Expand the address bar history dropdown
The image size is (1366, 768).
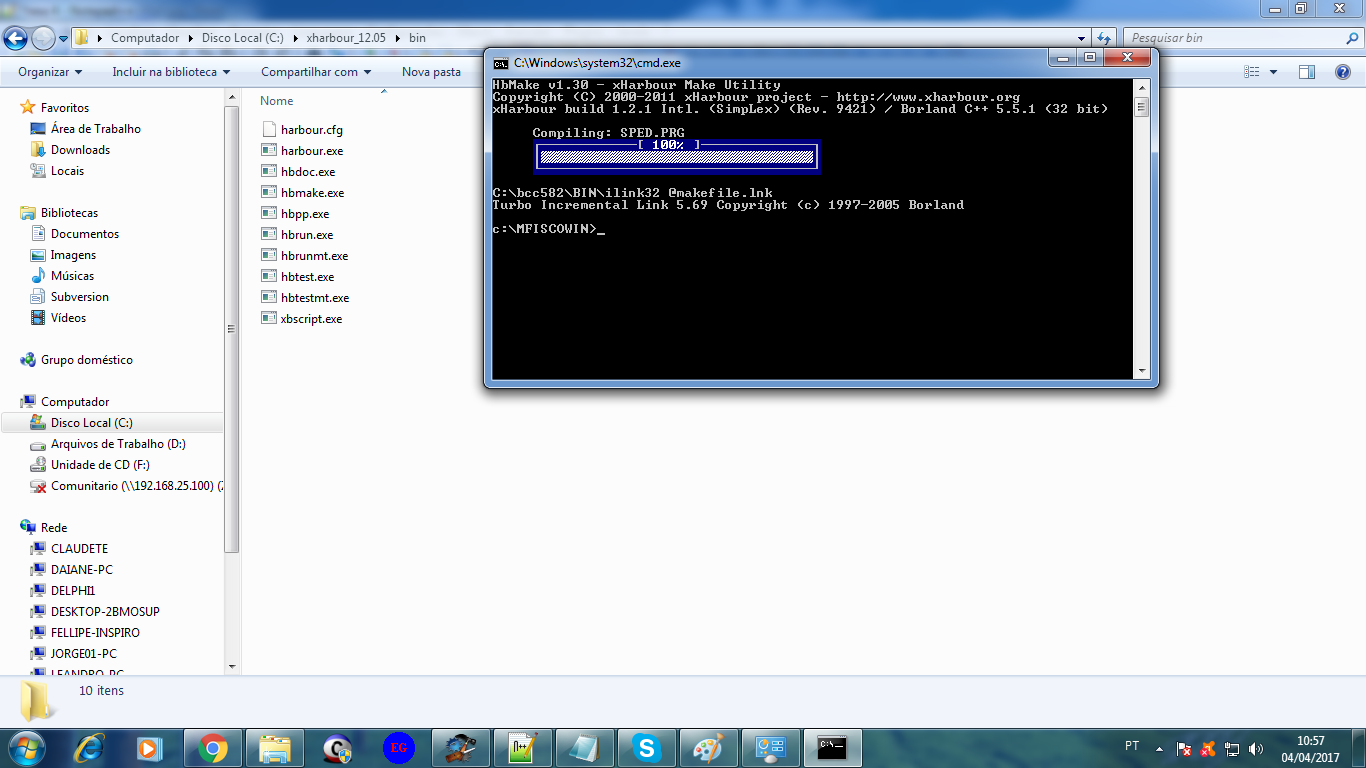(x=1081, y=38)
